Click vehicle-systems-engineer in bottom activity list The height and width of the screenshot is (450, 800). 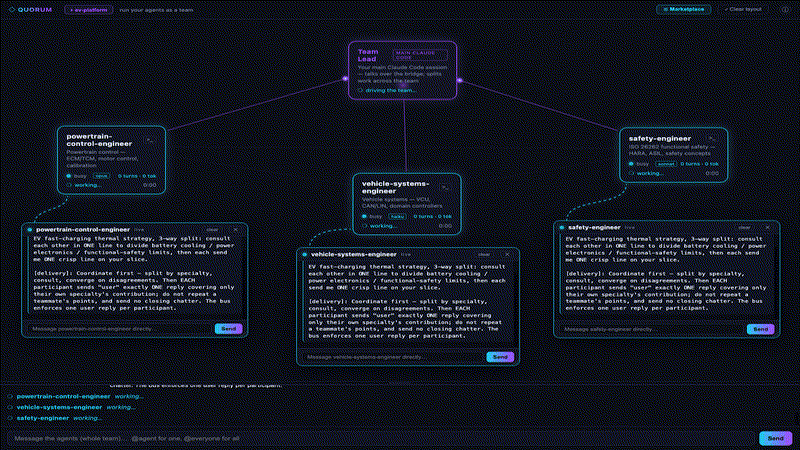59,407
